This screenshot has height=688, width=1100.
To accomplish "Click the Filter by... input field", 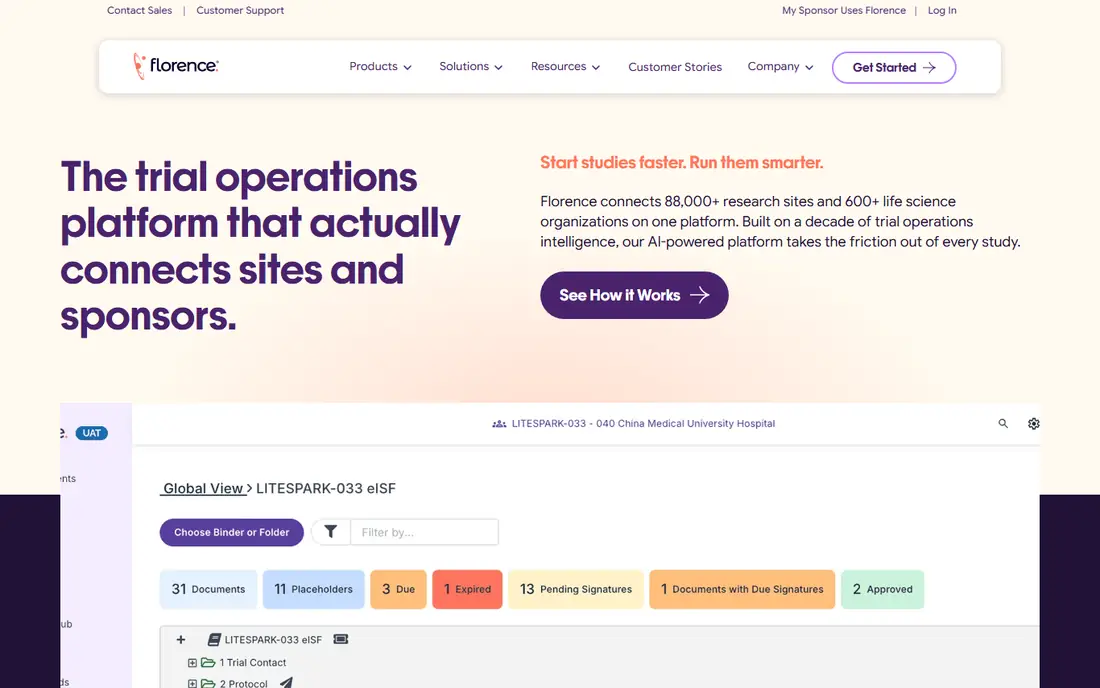I will tap(424, 532).
